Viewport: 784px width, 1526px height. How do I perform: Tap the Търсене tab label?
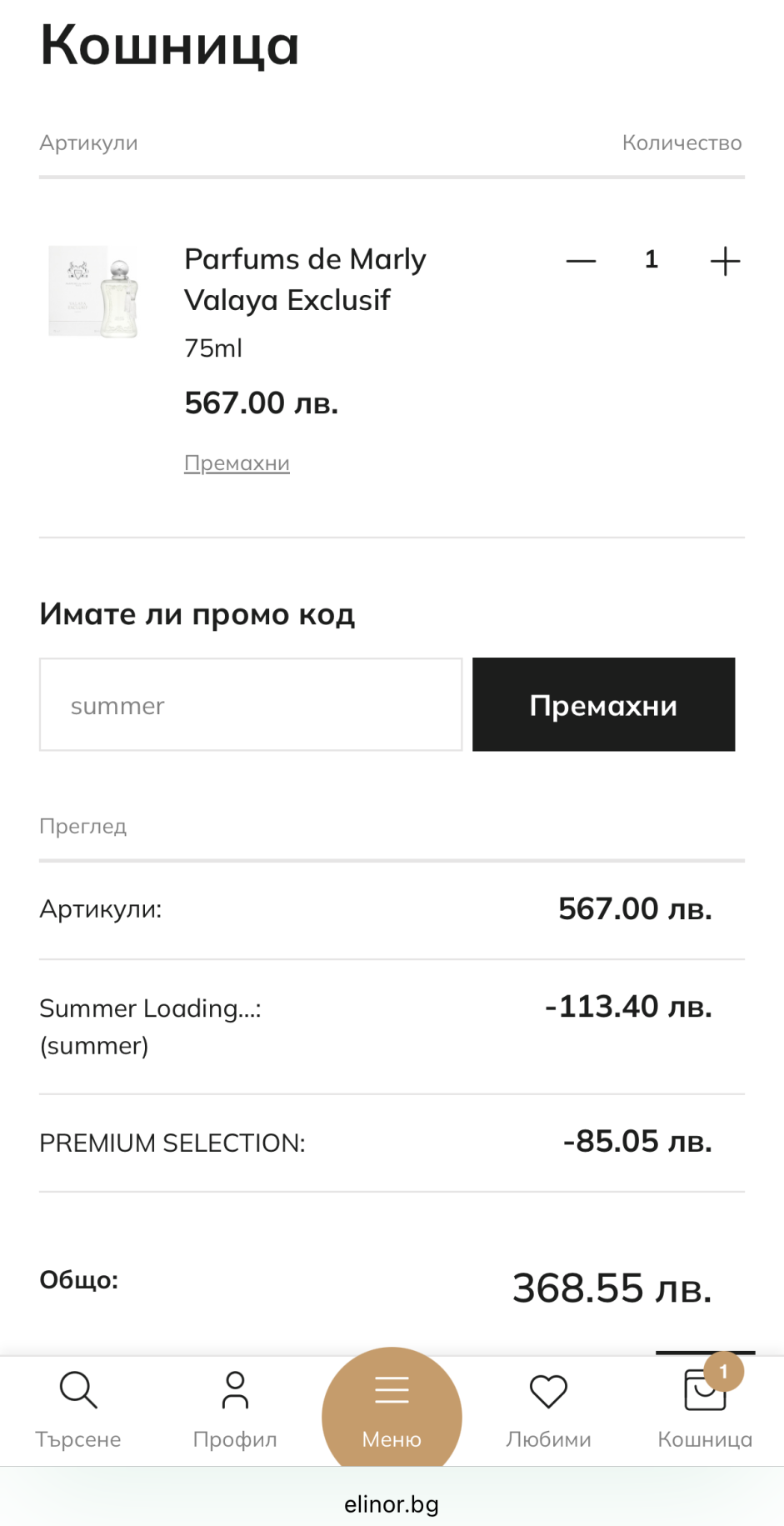click(x=78, y=1439)
